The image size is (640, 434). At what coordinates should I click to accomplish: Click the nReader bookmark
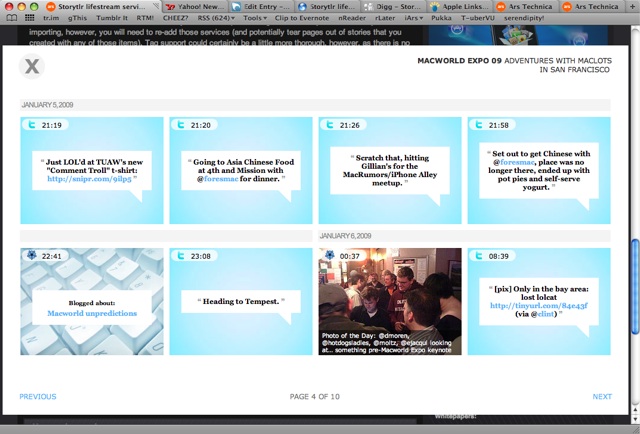click(351, 18)
